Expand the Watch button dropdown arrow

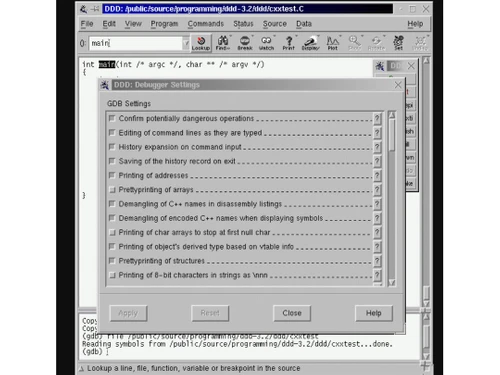click(274, 36)
